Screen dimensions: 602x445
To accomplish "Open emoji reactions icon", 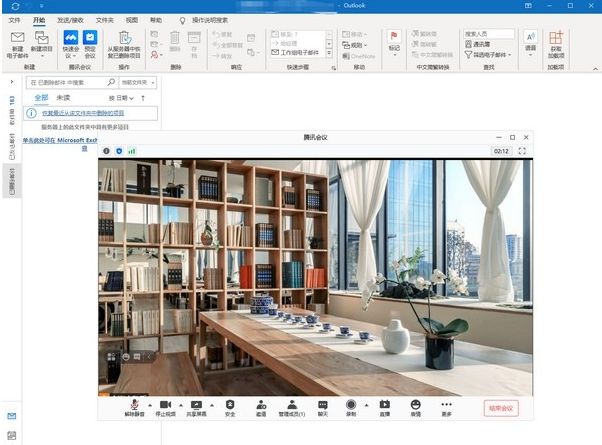I will 415,404.
